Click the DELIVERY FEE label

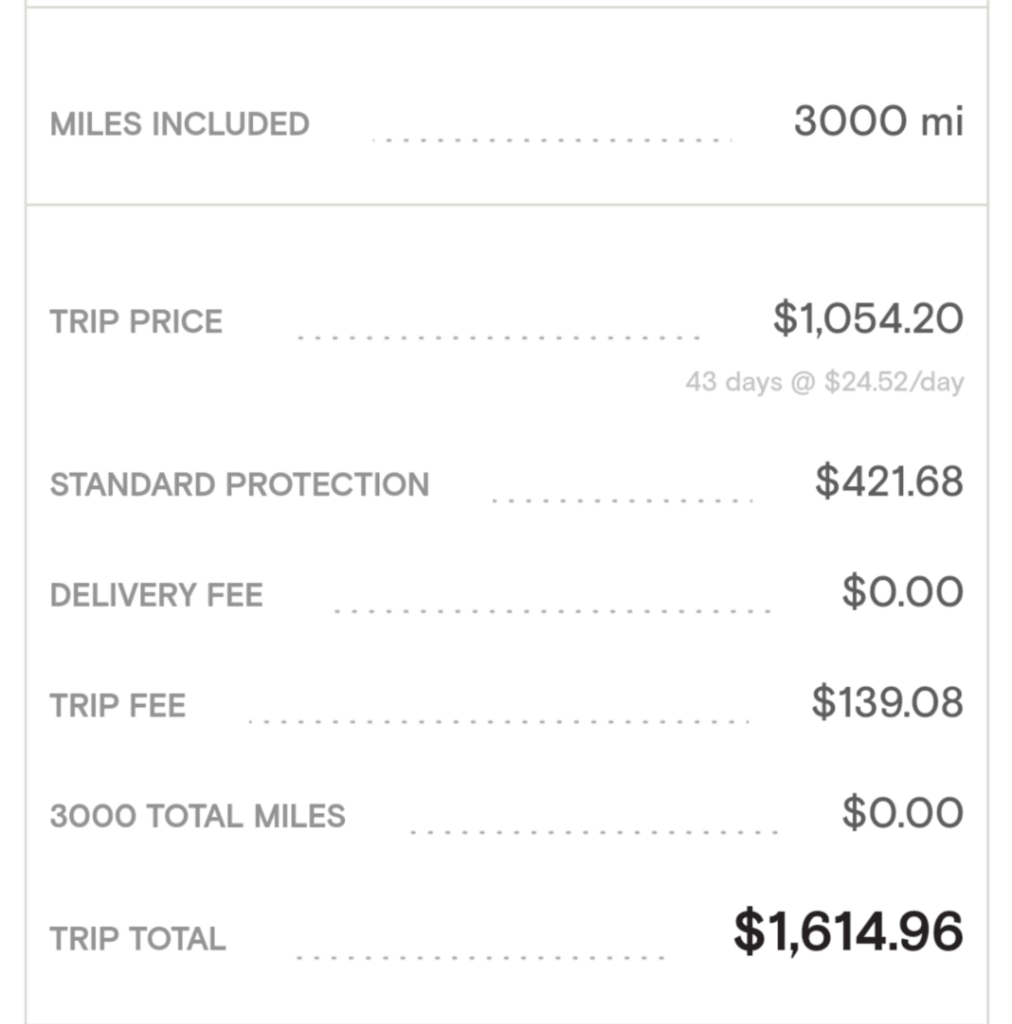pos(157,595)
